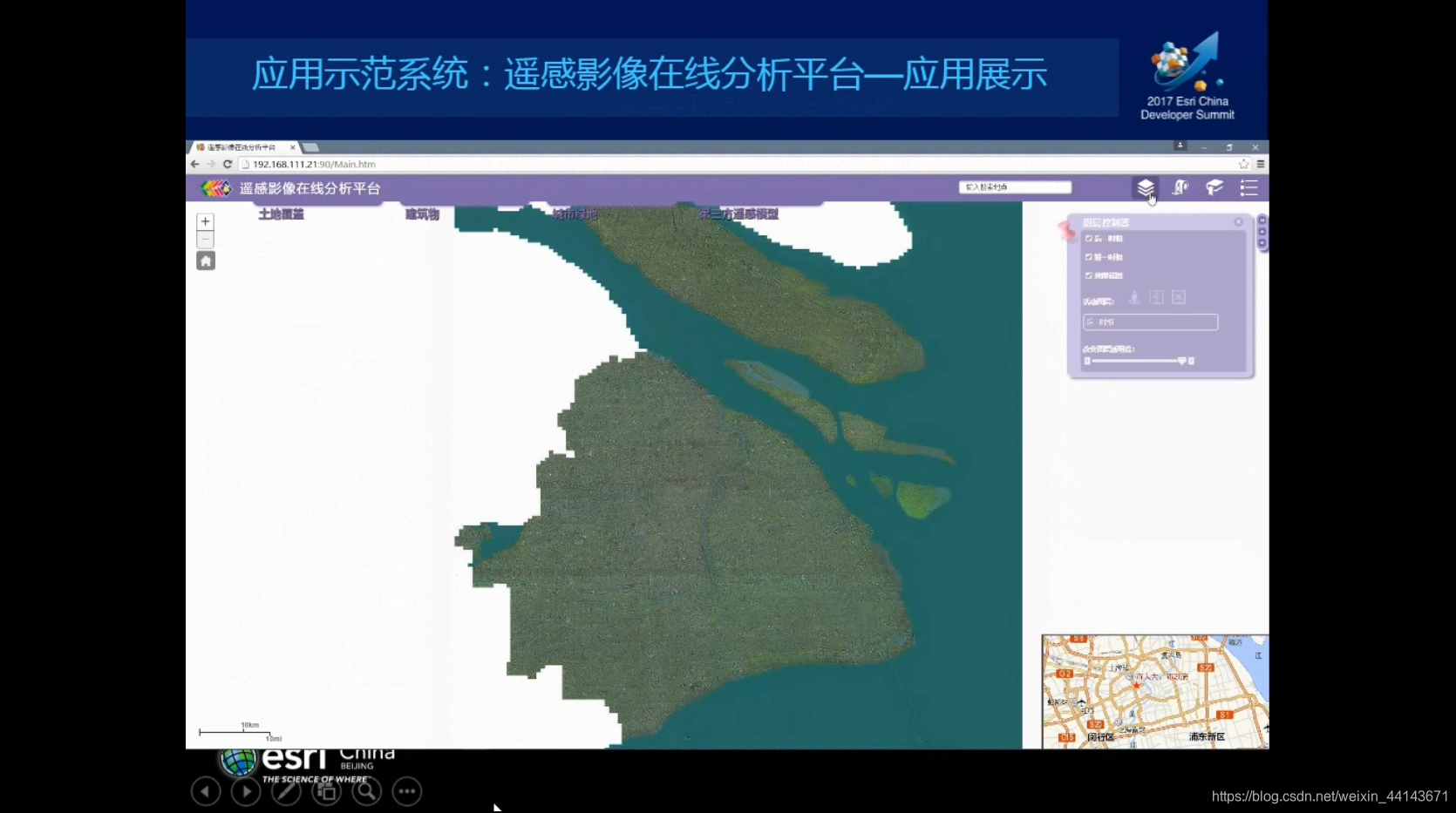
Task: Go to previous slide in presentation controls
Action: coord(206,791)
